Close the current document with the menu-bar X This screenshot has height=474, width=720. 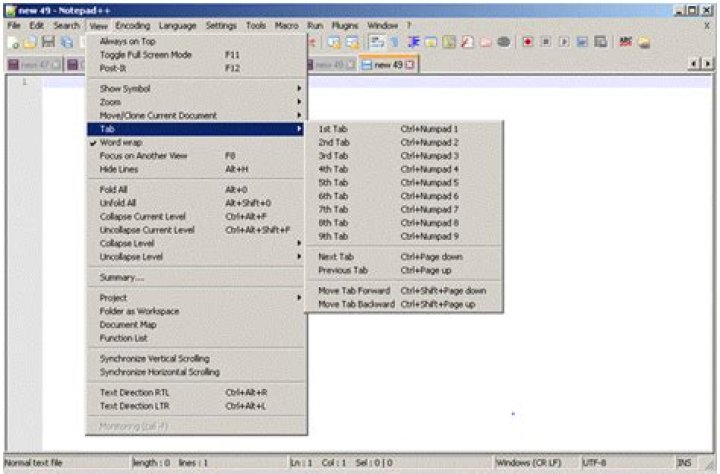[x=708, y=26]
